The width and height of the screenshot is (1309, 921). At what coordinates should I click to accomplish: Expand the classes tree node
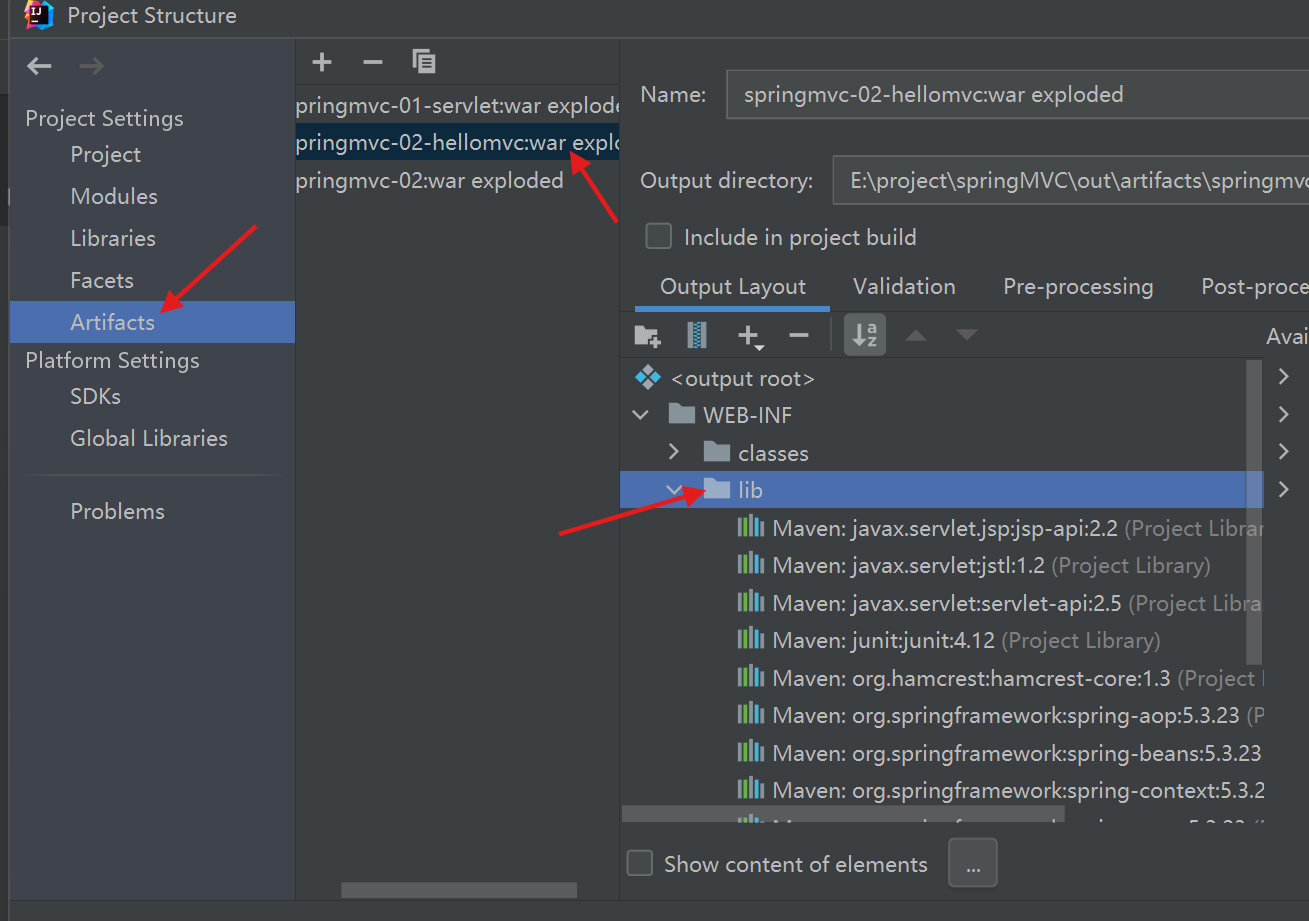[x=674, y=453]
